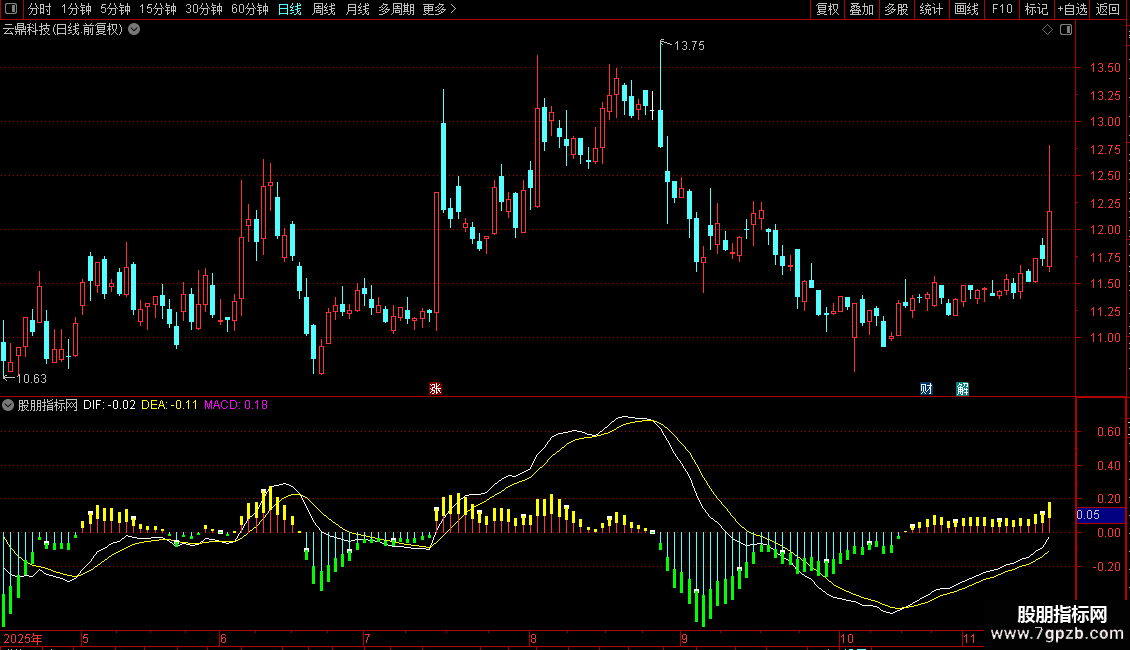Switch to the 60分钟 period tab
Screen dimensions: 1130x650
[x=250, y=9]
